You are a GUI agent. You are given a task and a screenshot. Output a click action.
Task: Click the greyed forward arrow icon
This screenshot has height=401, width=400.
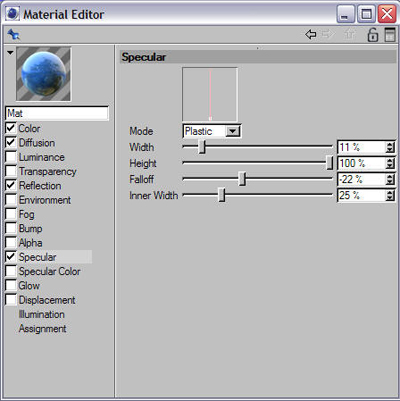(328, 34)
